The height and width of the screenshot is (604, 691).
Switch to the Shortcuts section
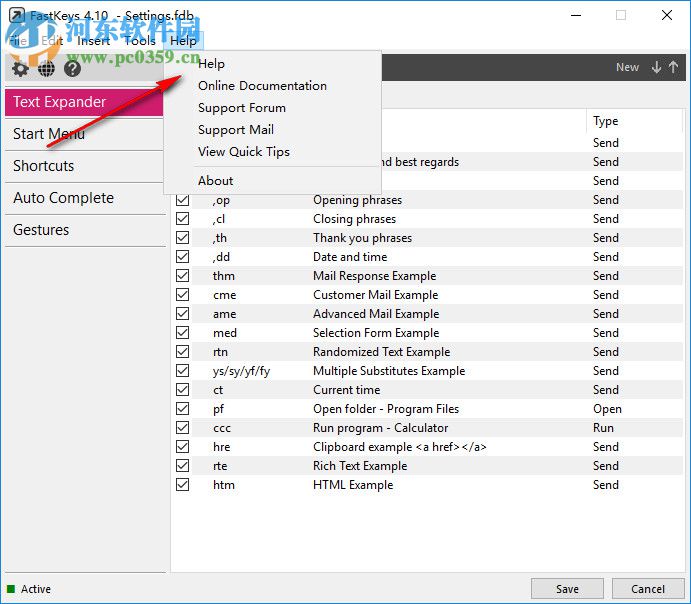click(x=84, y=166)
